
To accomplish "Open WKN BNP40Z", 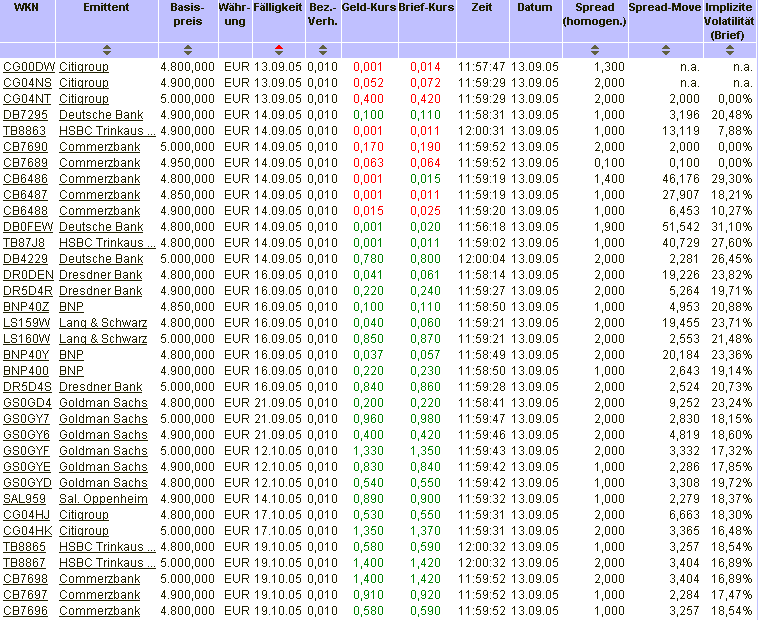I will (x=26, y=306).
